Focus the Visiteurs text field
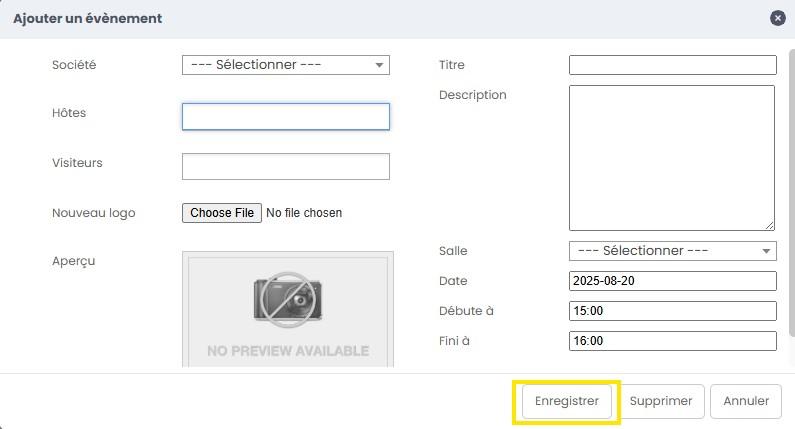795x429 pixels. 285,166
